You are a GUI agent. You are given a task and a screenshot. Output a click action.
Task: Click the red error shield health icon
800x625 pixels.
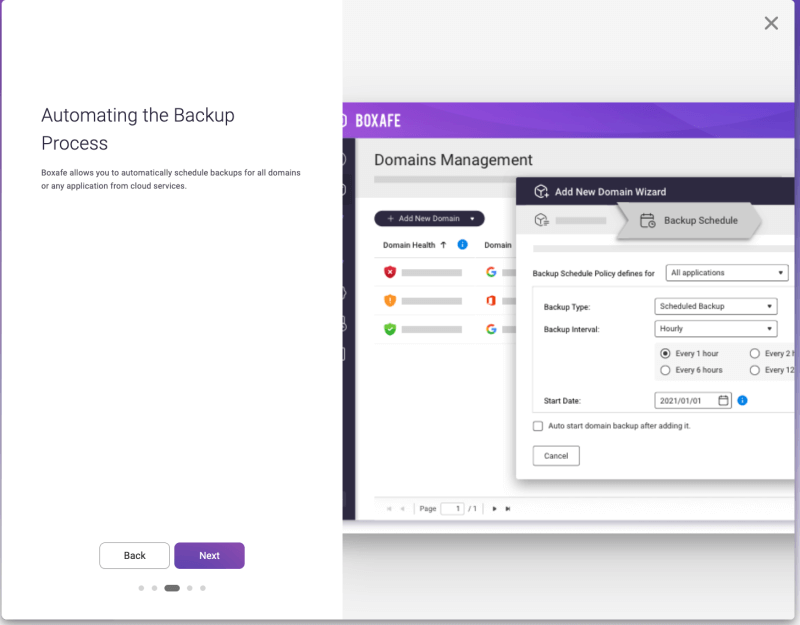coord(390,272)
